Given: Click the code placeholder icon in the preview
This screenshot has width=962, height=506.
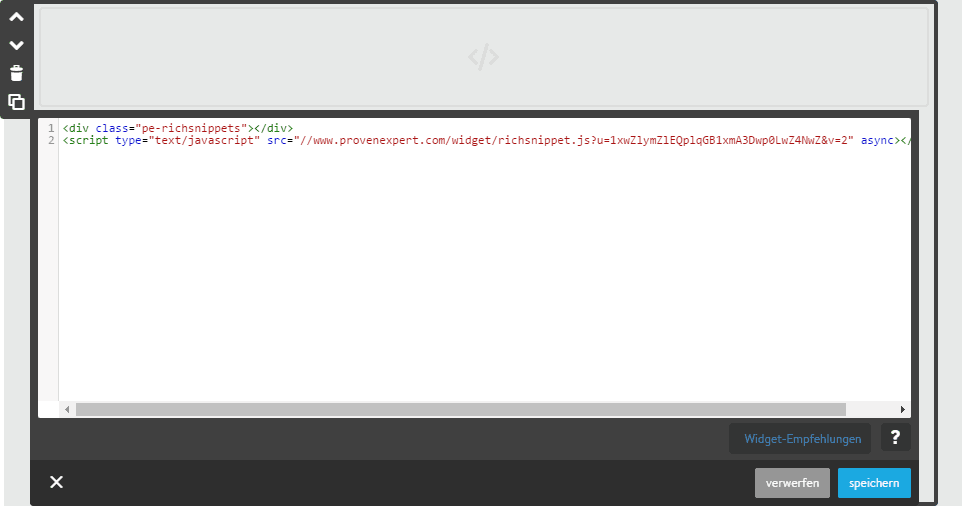Looking at the screenshot, I should [x=483, y=58].
